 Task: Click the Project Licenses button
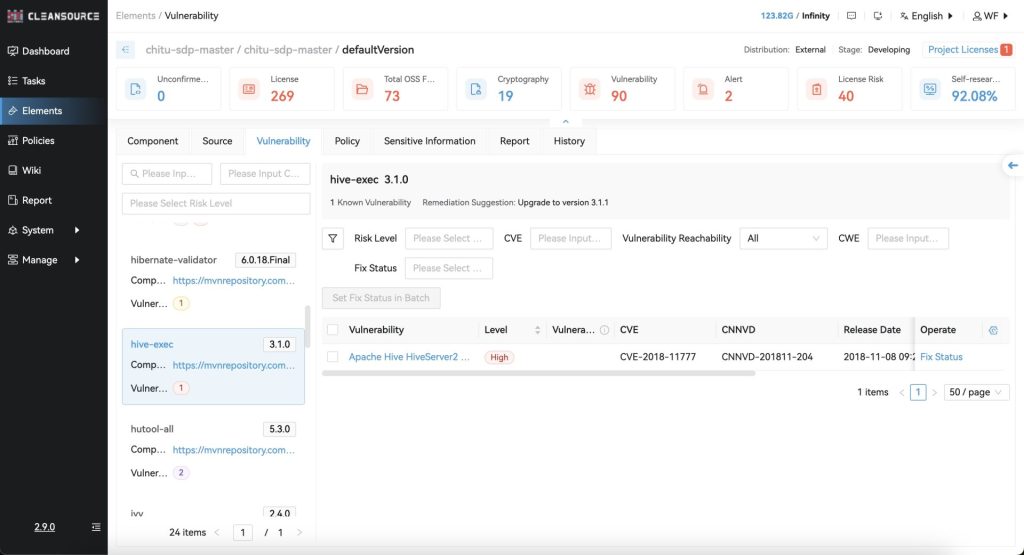pos(969,50)
